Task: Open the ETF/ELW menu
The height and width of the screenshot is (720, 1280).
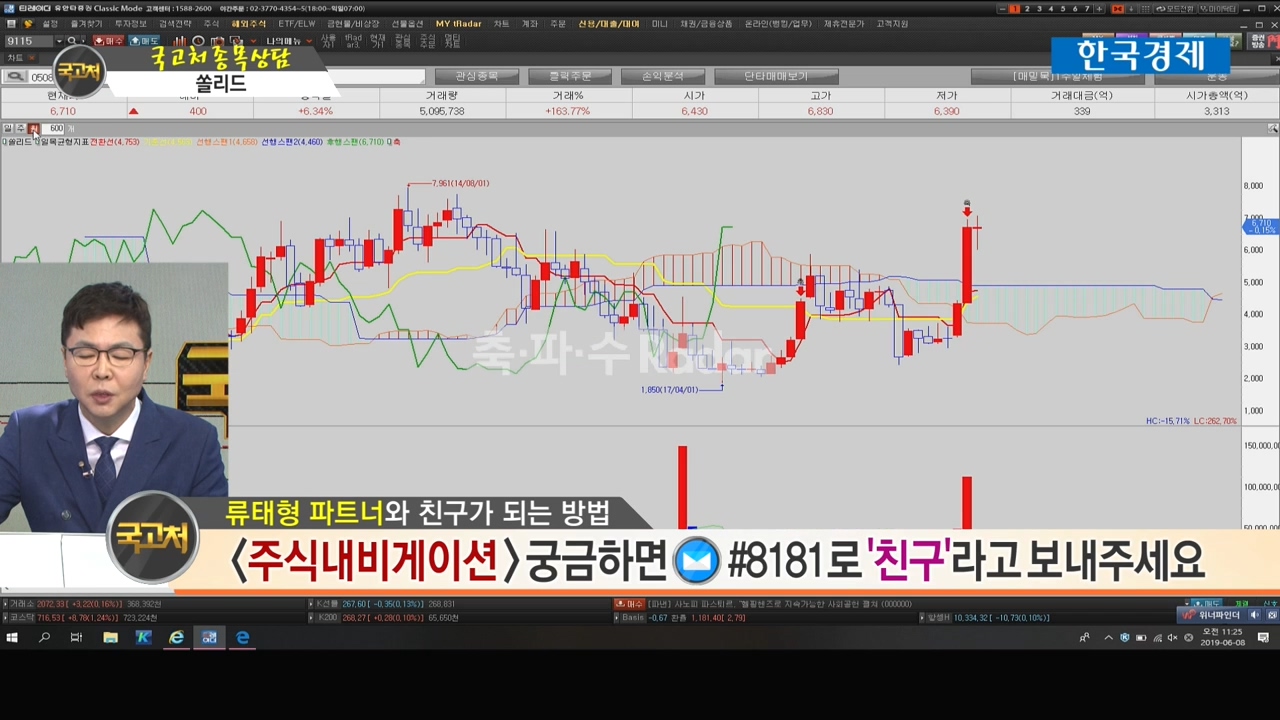Action: tap(297, 23)
